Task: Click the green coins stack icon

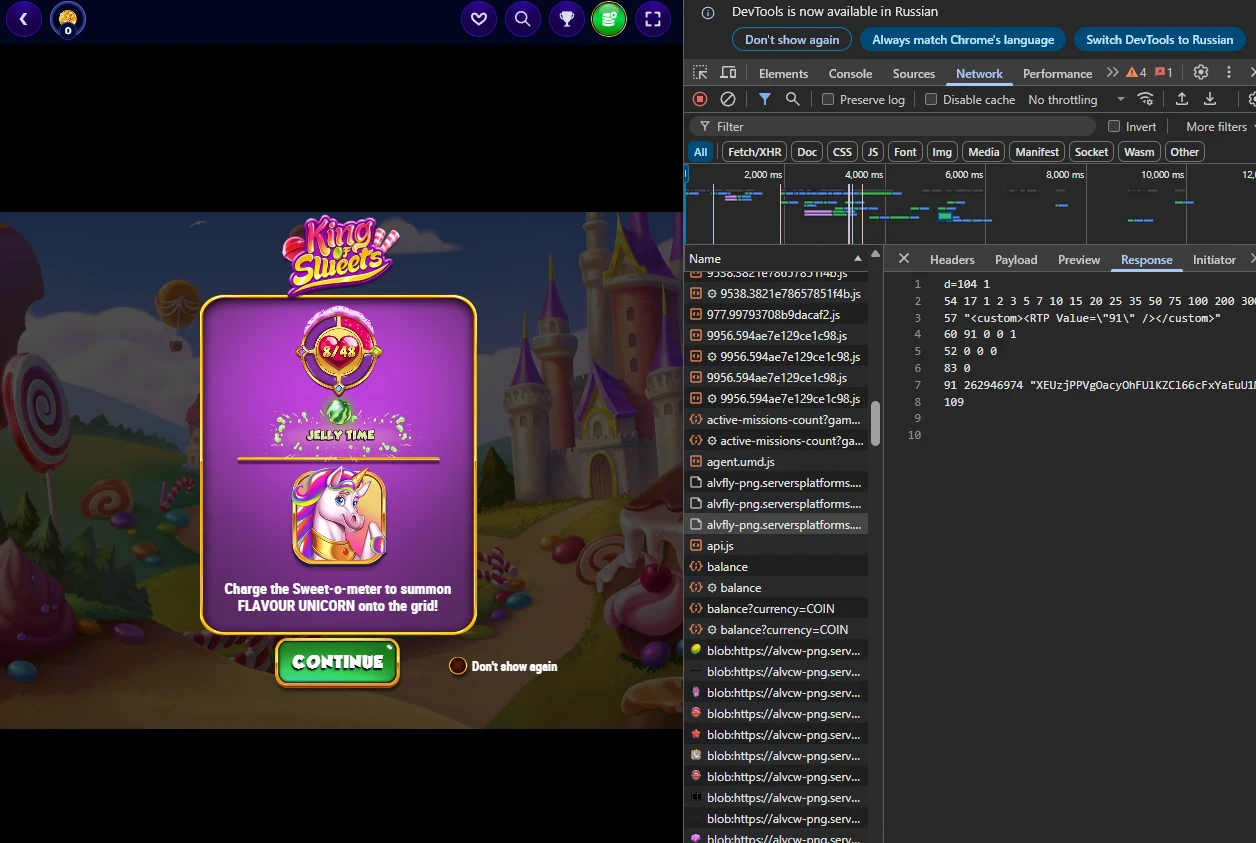Action: (609, 18)
